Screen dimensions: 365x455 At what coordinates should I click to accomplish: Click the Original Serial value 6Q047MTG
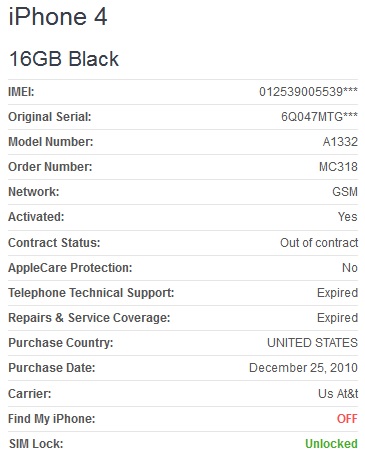[319, 117]
